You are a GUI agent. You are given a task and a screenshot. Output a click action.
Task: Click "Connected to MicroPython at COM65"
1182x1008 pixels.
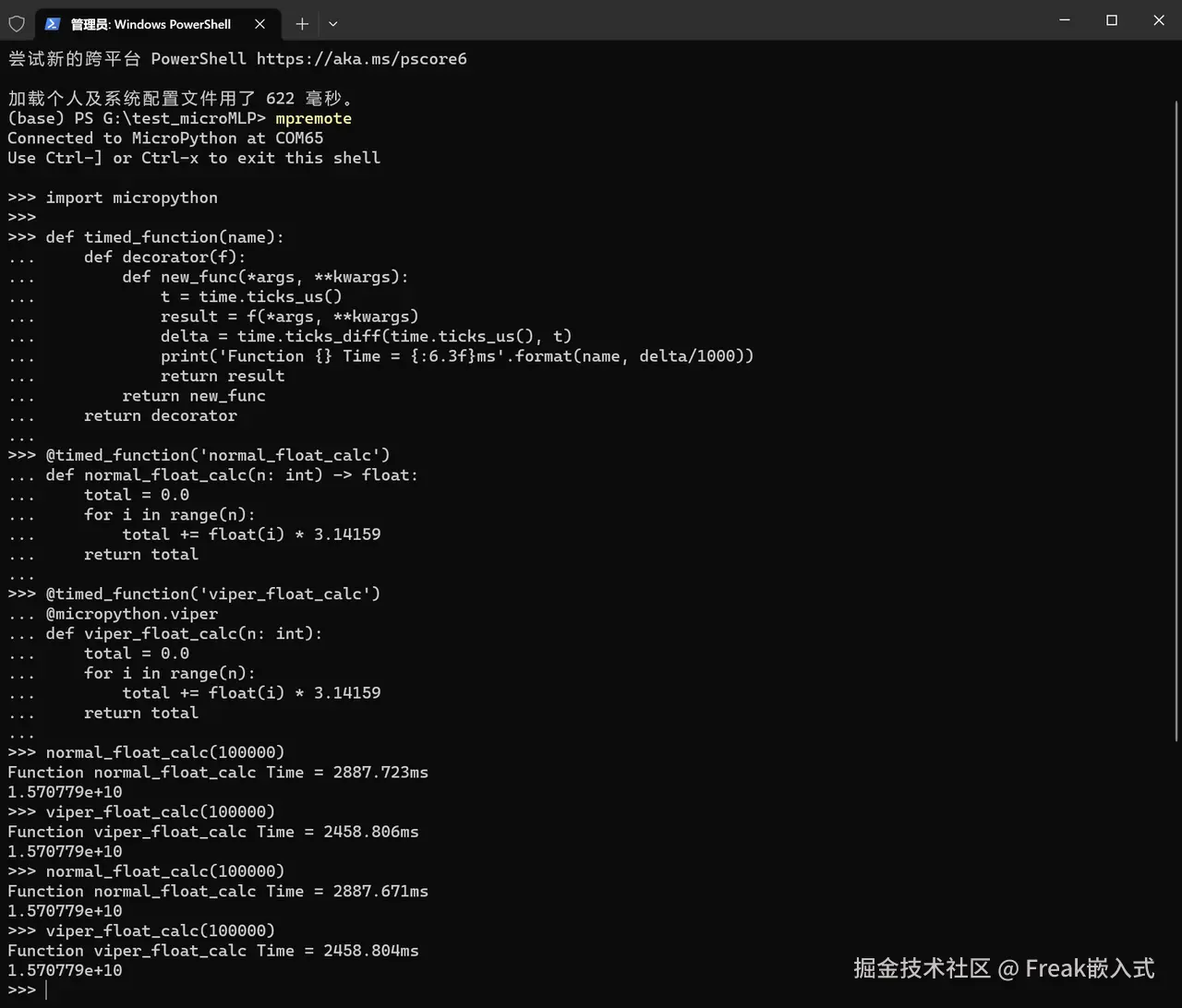pos(165,138)
